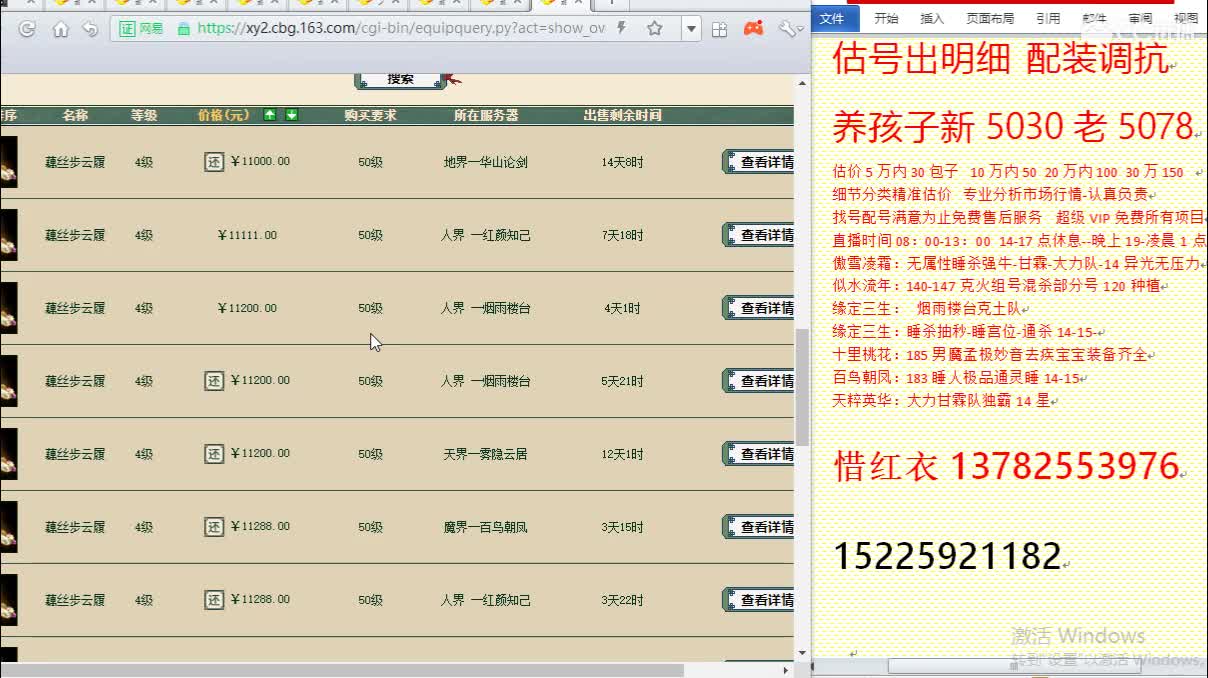Click the Word heading 估号出明细 配装调抗
Viewport: 1208px width, 678px height.
[1001, 59]
